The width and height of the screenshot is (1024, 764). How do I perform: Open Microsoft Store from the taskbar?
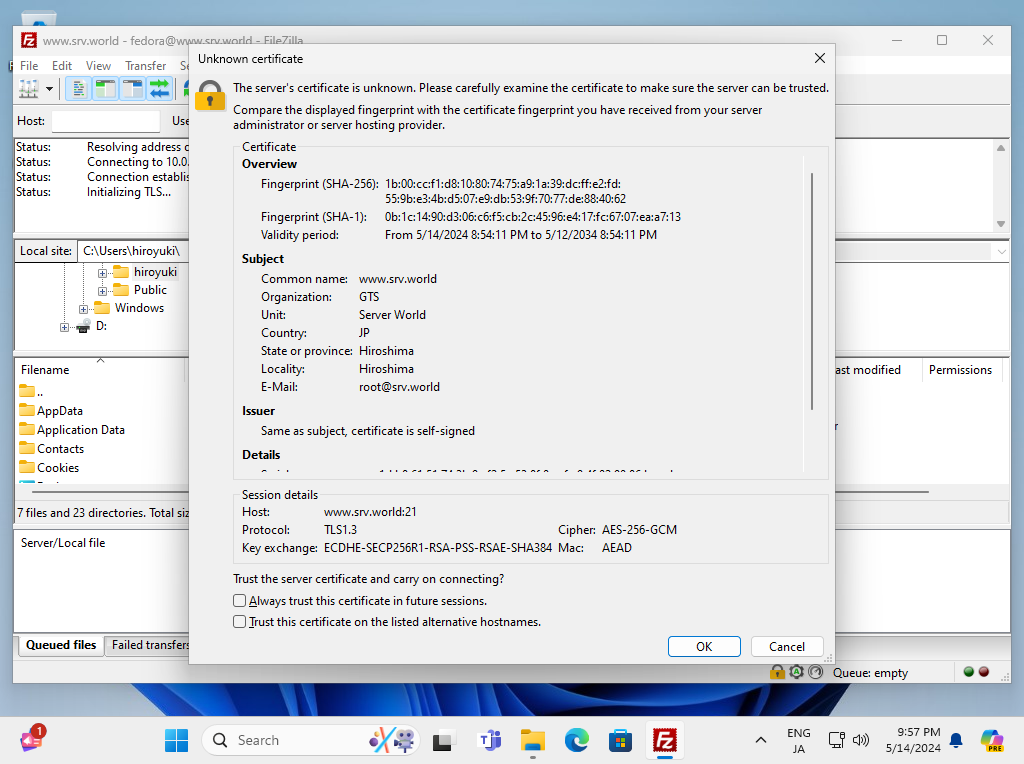coord(620,740)
